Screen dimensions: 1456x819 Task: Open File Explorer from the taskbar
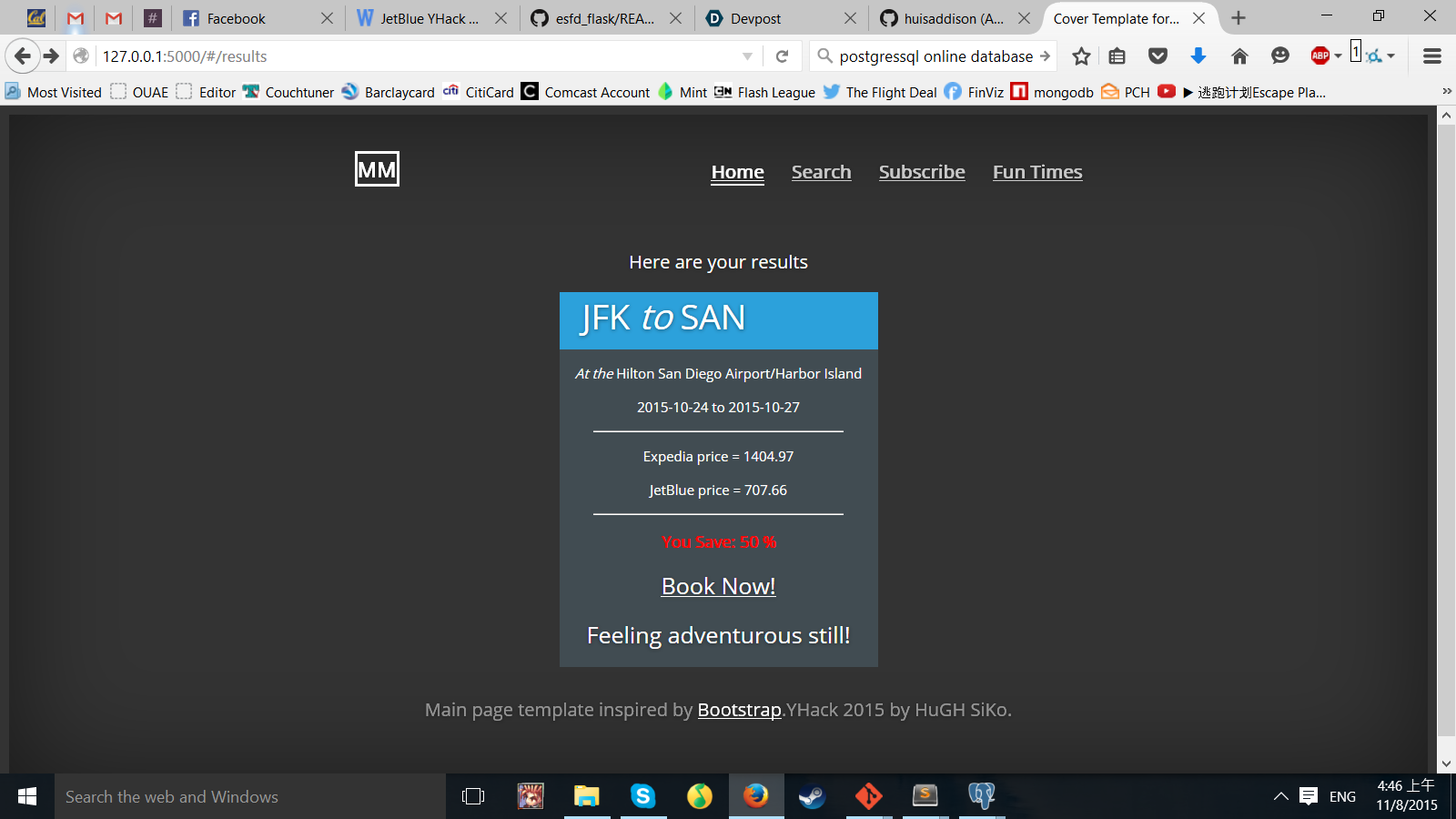click(x=587, y=796)
